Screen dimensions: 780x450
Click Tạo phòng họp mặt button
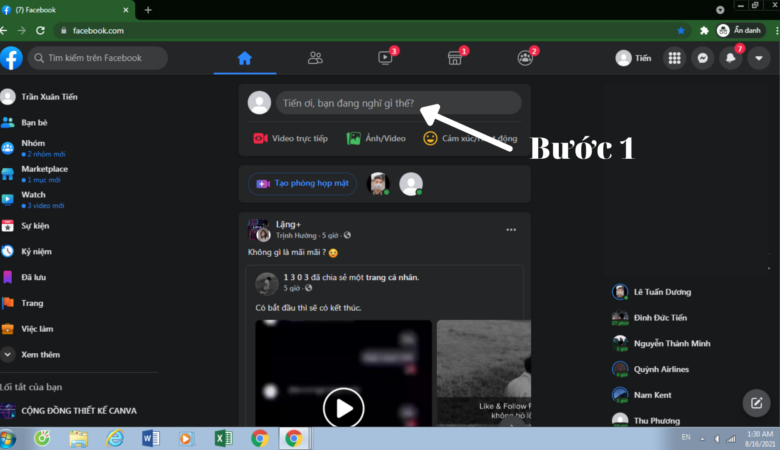pos(302,183)
